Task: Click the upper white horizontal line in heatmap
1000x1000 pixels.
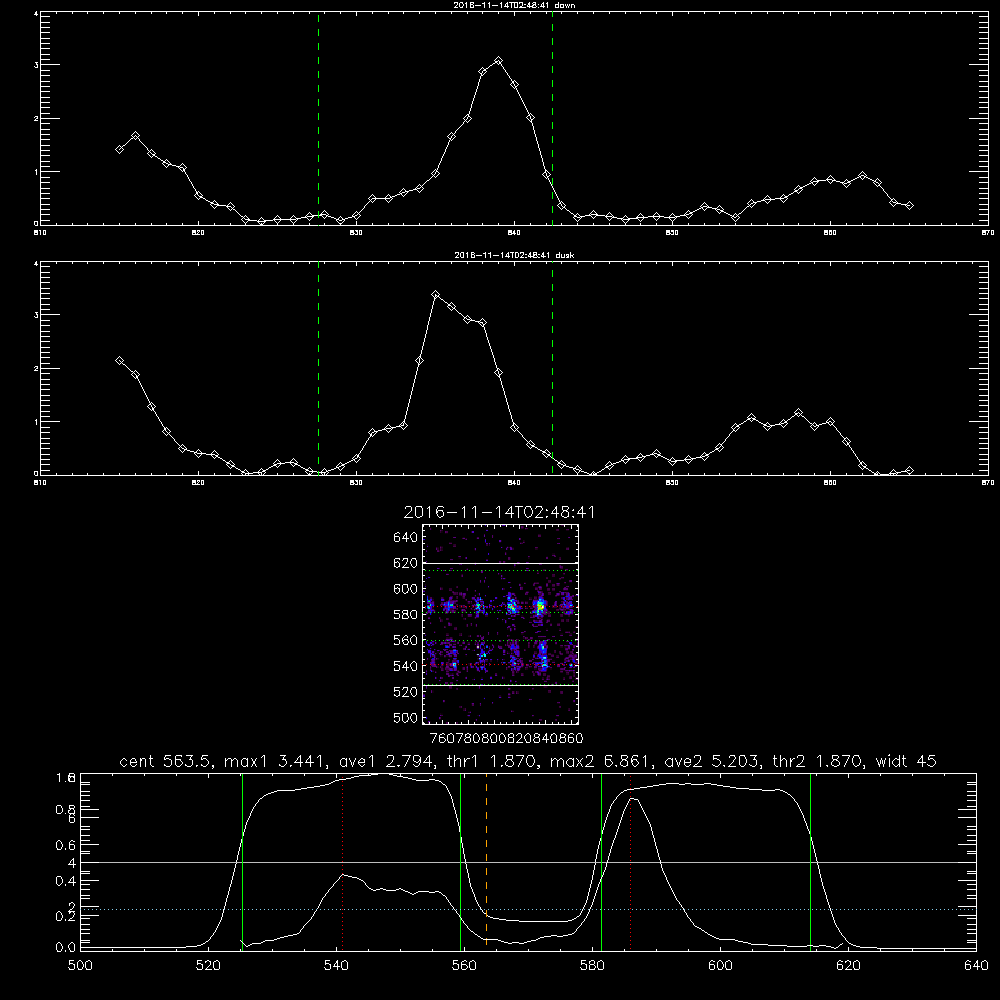Action: (x=501, y=562)
